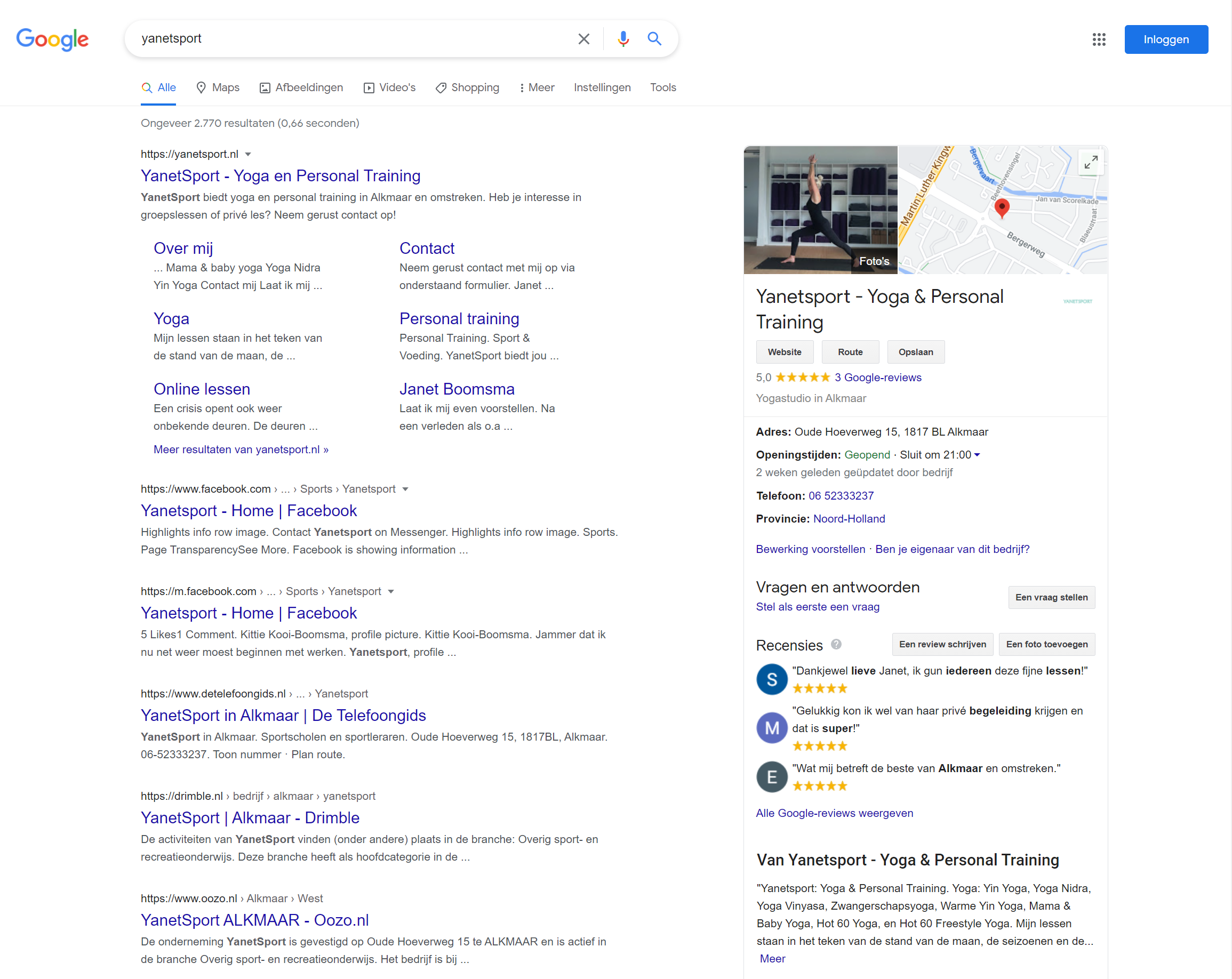Screen dimensions: 1232x979
Task: Click the Opslaan bookmark button
Action: (915, 352)
